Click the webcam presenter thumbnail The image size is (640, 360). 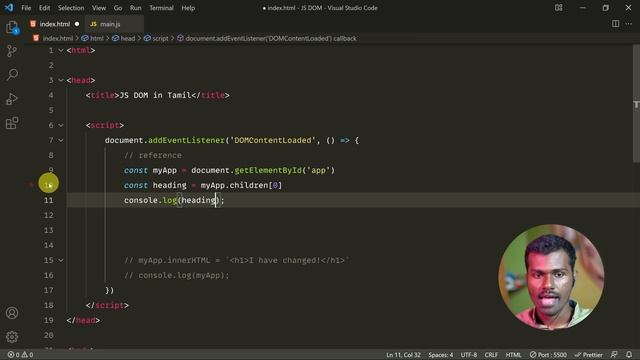click(551, 277)
